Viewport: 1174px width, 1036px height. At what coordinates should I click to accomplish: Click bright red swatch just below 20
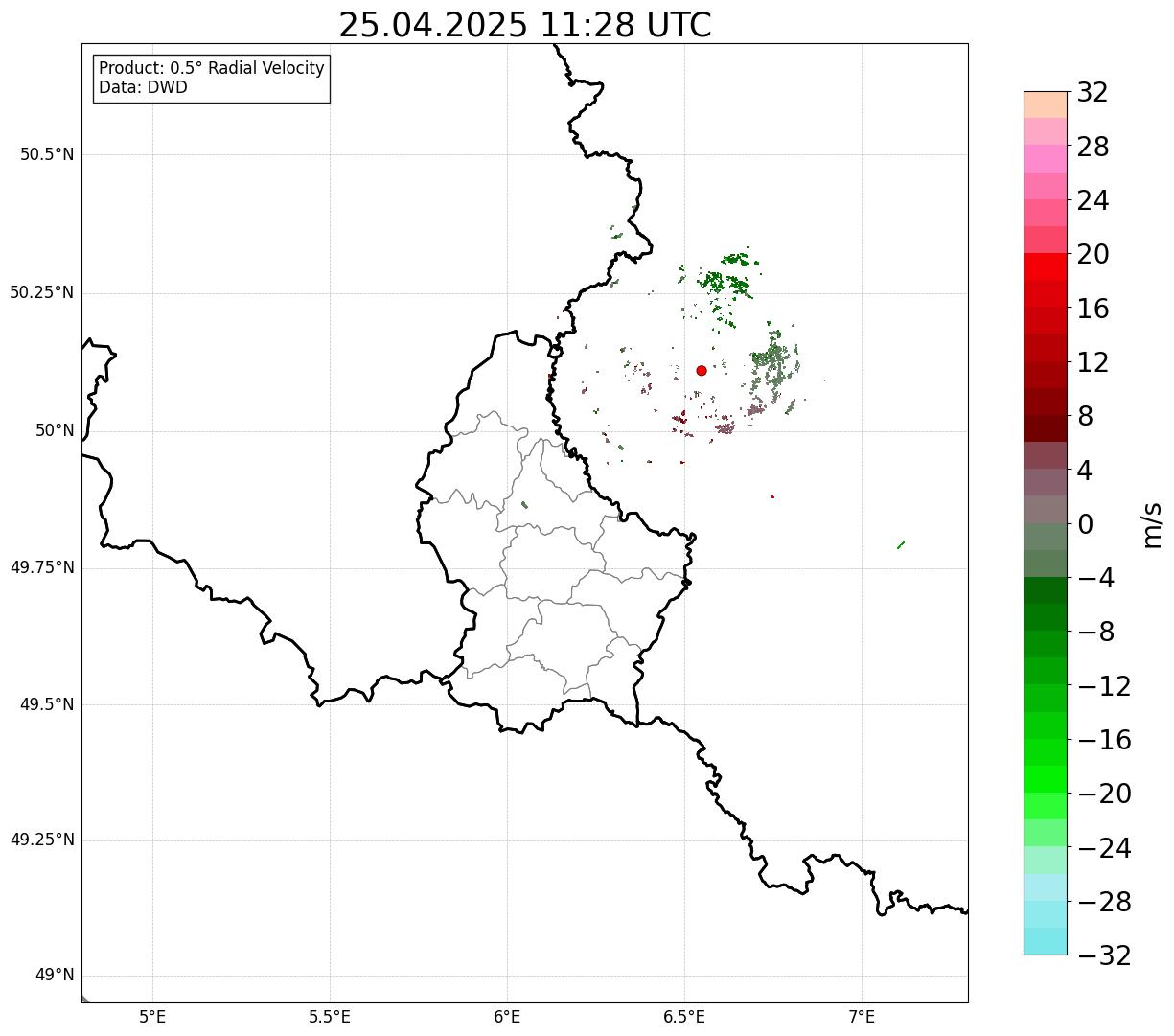coord(1046,267)
